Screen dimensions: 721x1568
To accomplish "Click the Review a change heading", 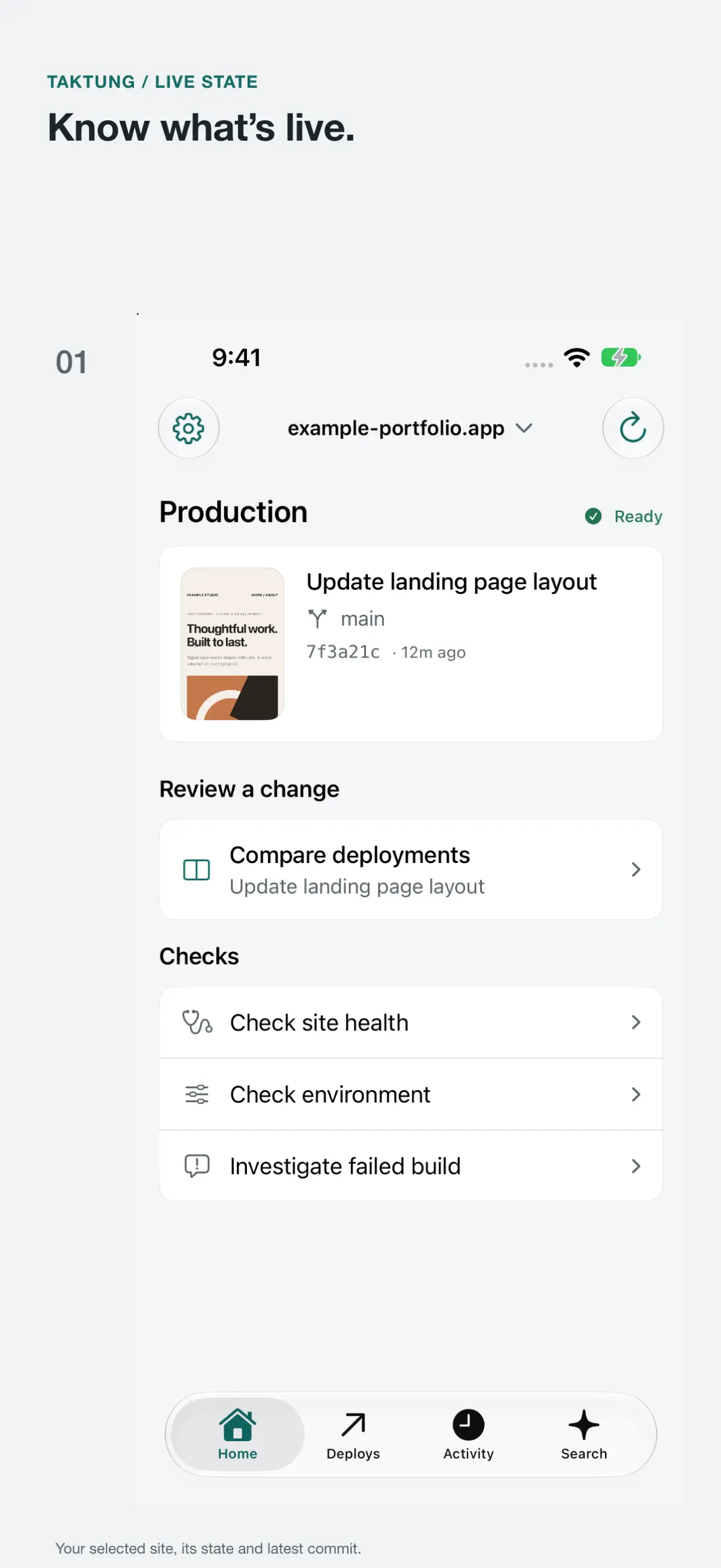I will tap(249, 790).
